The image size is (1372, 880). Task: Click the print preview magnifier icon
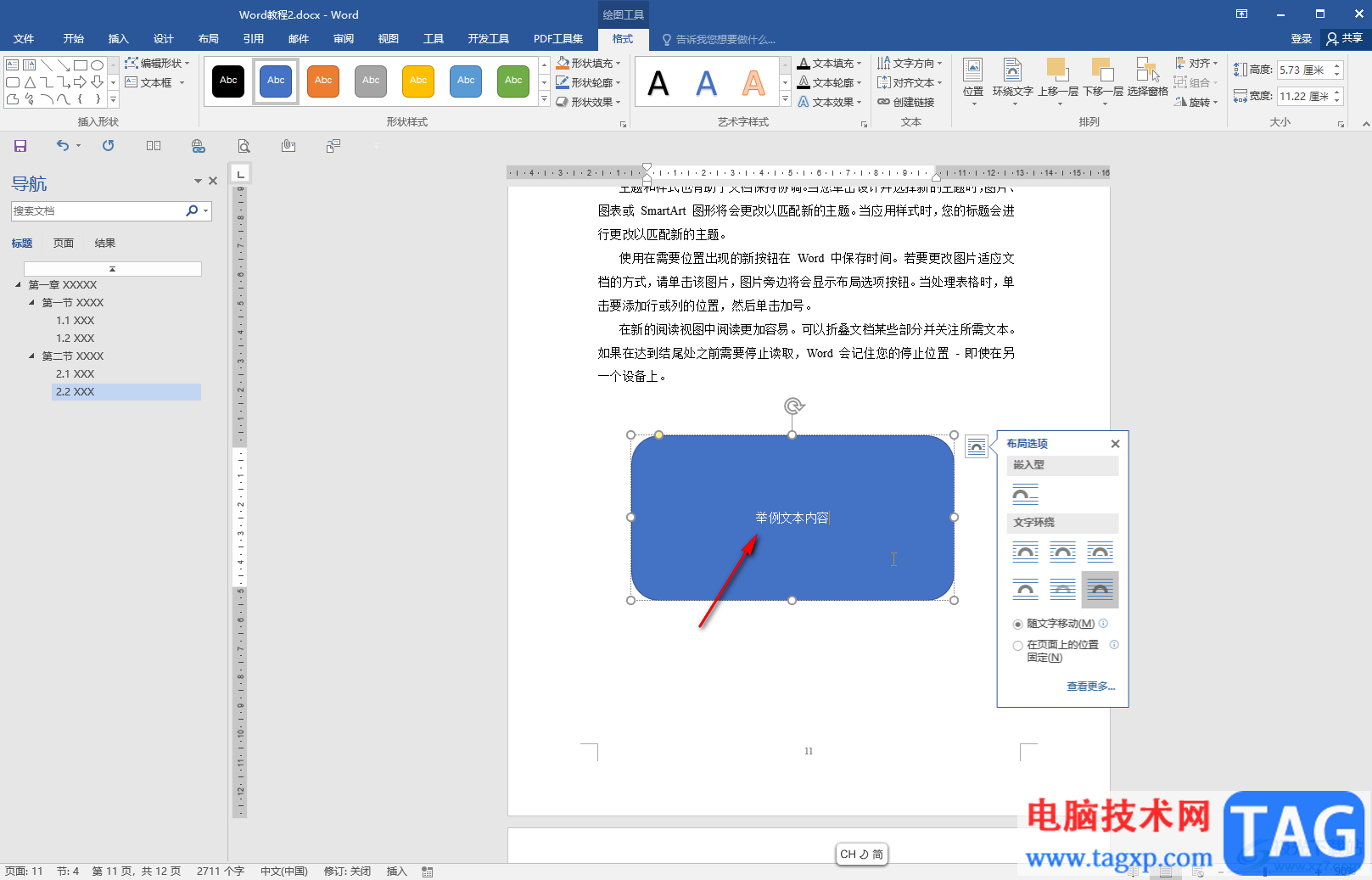click(x=244, y=146)
